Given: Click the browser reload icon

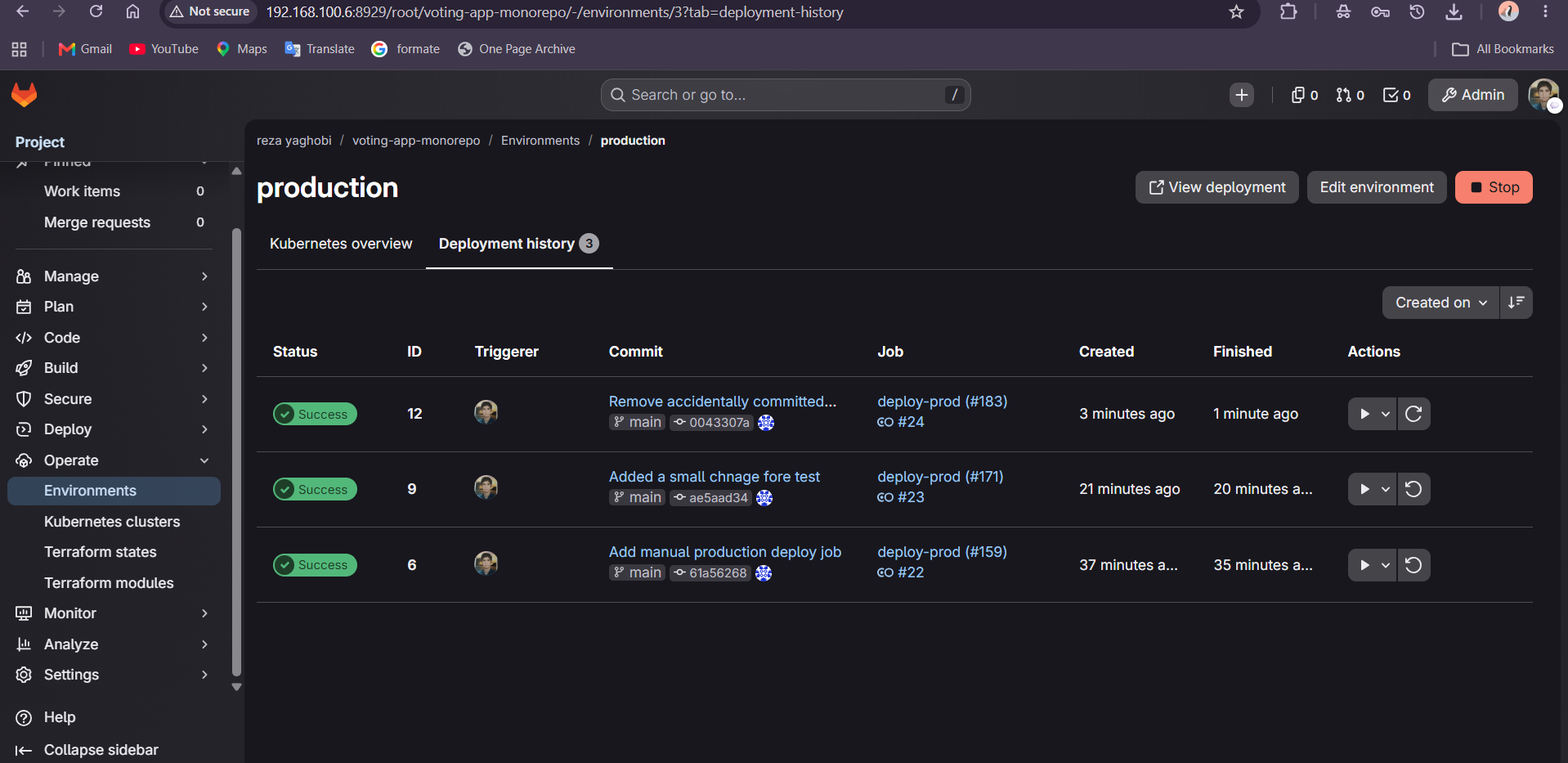Looking at the screenshot, I should [96, 11].
